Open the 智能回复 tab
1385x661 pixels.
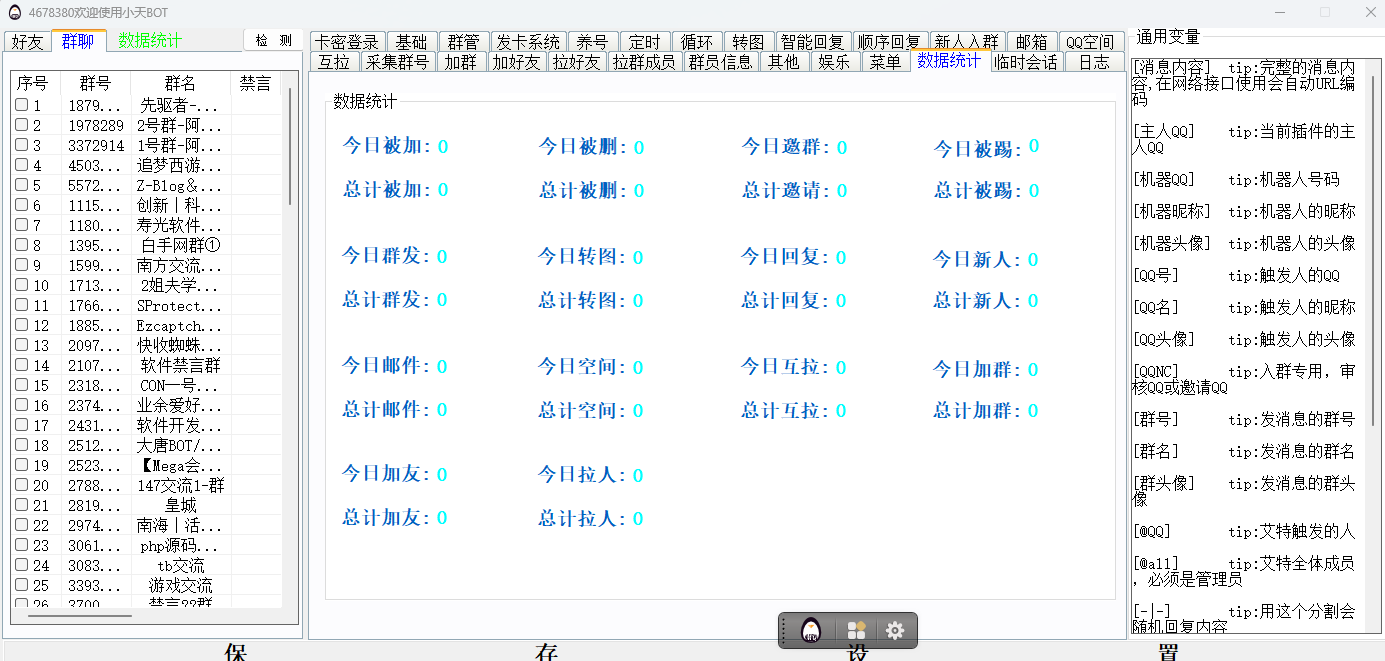click(813, 42)
